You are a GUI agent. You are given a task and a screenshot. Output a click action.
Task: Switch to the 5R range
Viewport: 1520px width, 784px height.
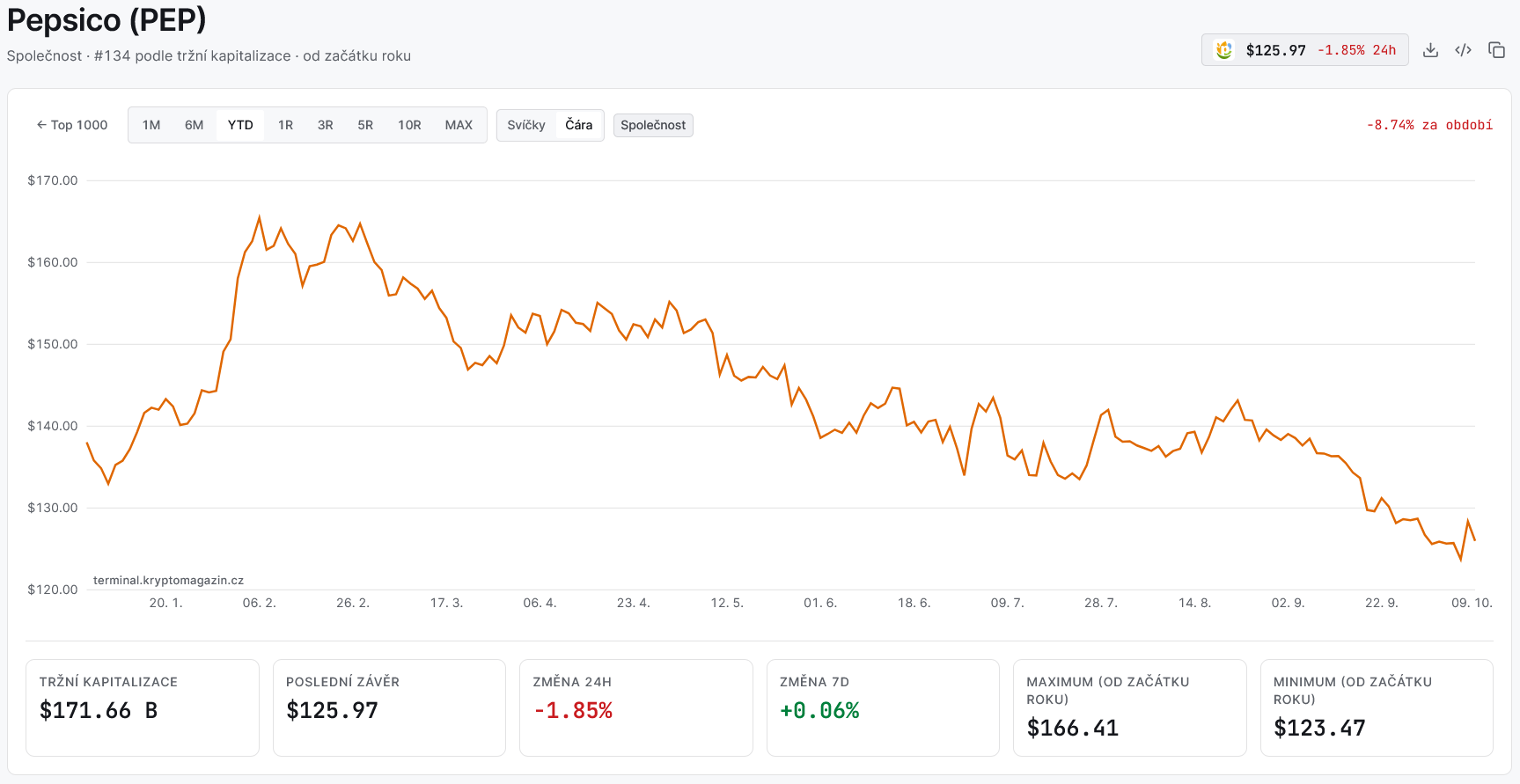click(365, 125)
